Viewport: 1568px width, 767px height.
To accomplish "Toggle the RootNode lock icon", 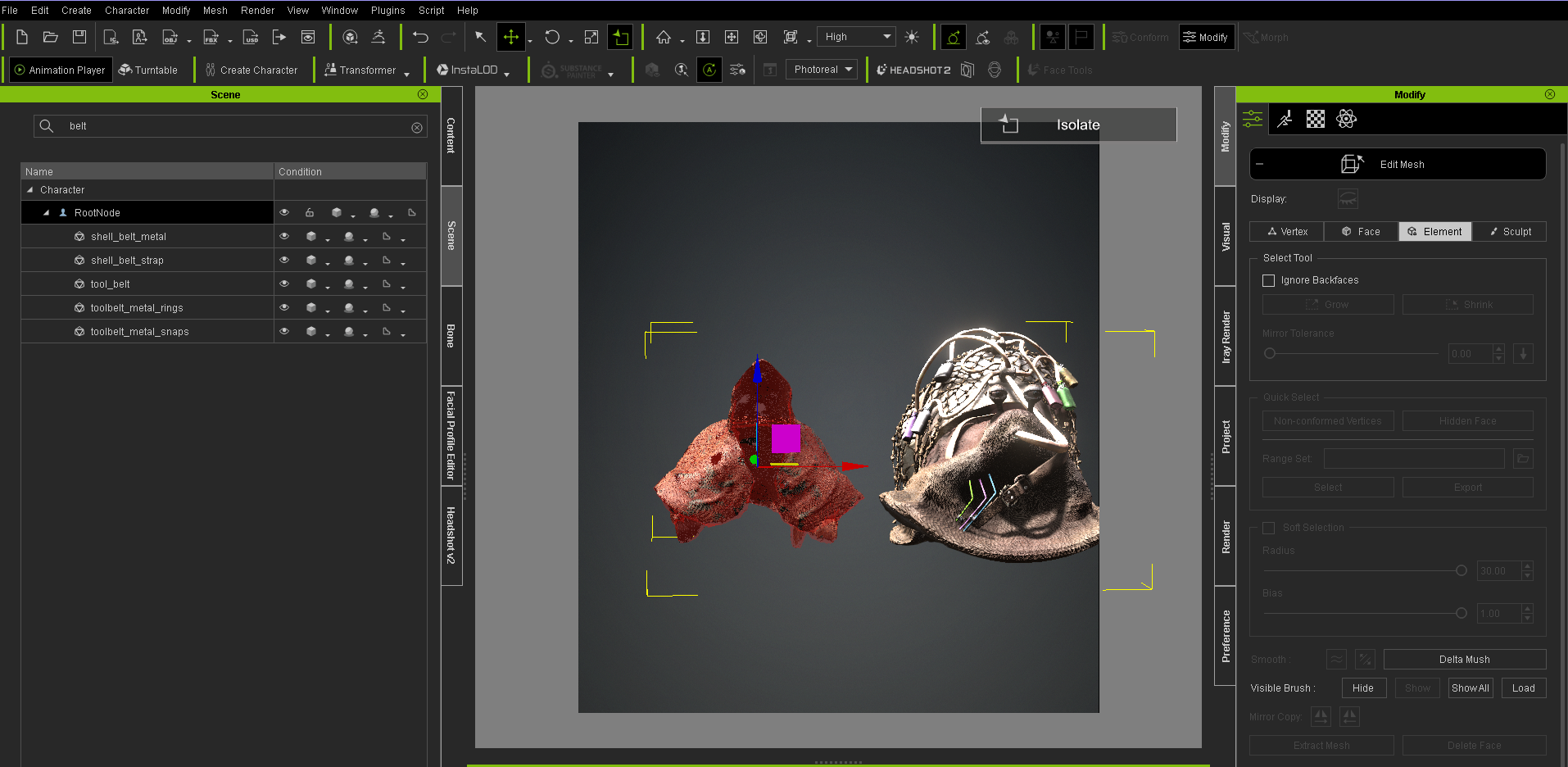I will (x=310, y=212).
